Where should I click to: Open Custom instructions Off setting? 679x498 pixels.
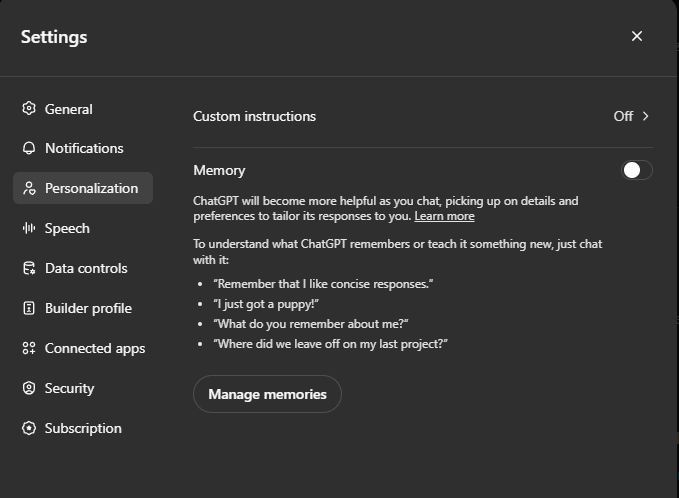click(x=623, y=116)
